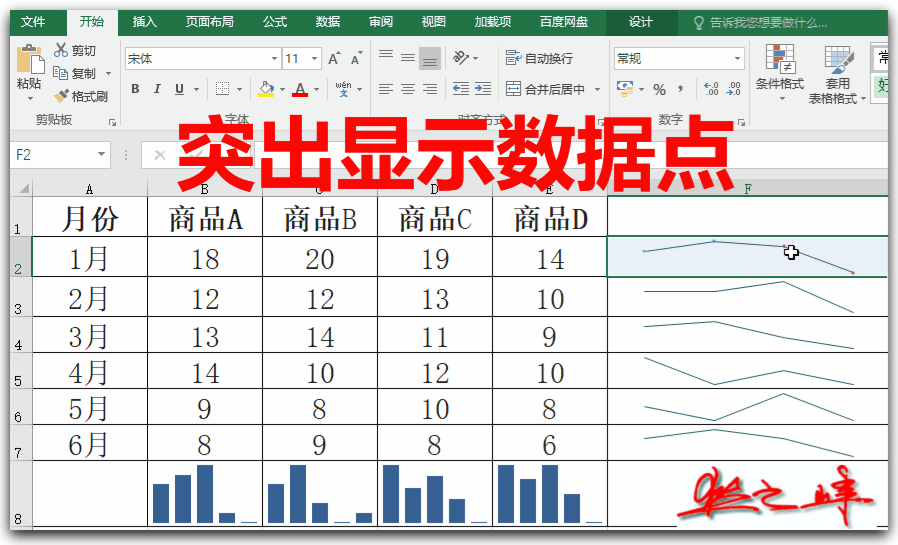Viewport: 898px width, 545px height.
Task: Set middle vertical alignment
Action: 408,57
